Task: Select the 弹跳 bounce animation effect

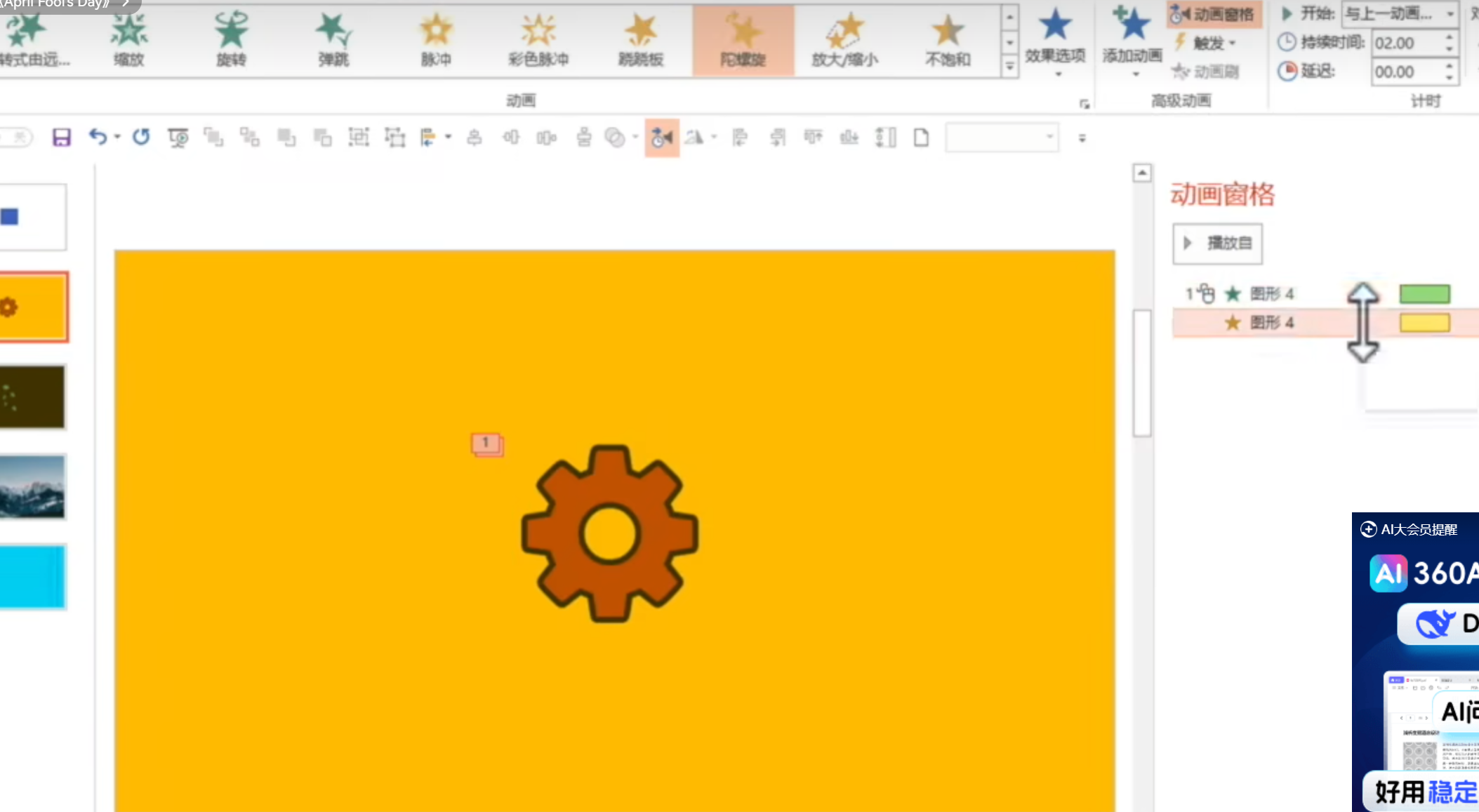Action: click(x=333, y=39)
